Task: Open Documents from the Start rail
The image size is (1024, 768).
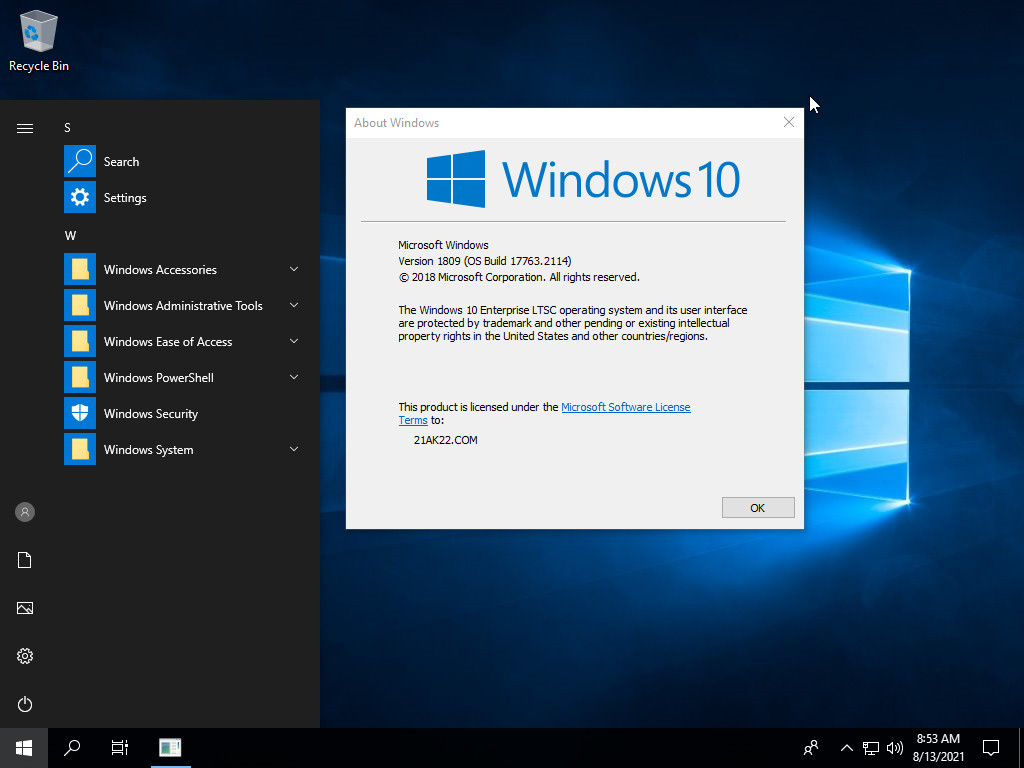Action: (25, 560)
